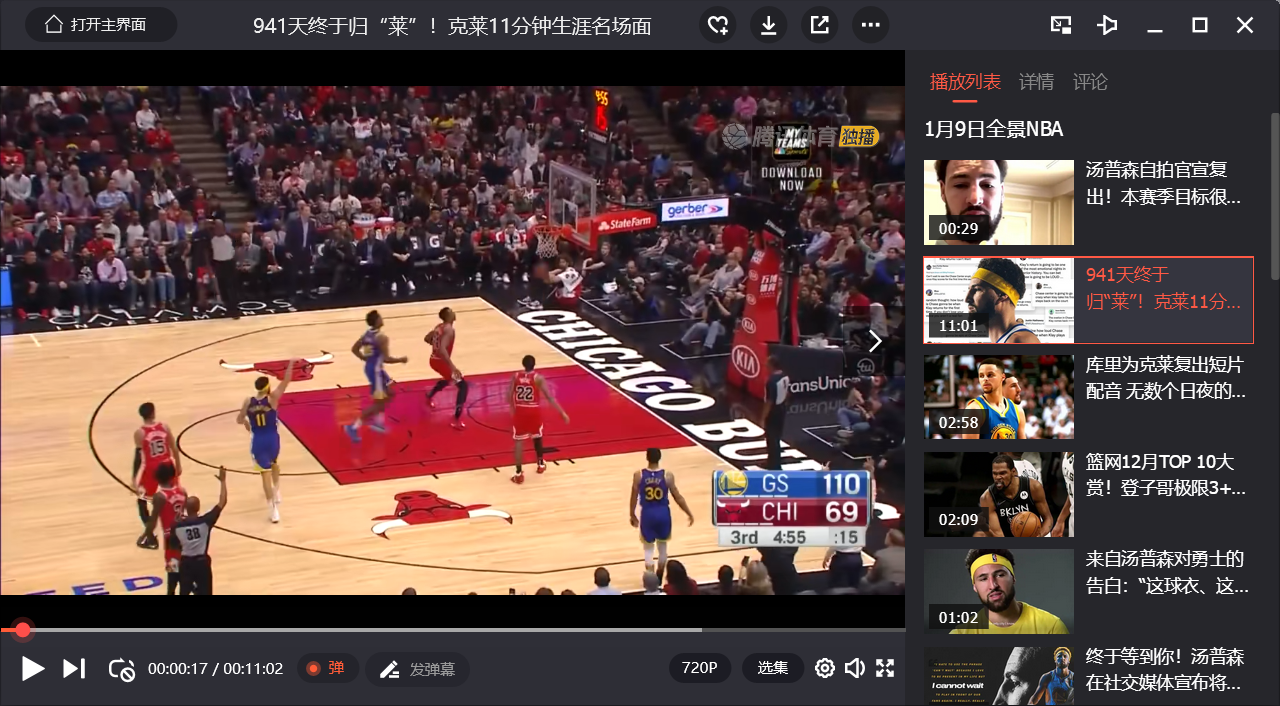Click the '1月9日全景NBA' playlist heading
This screenshot has width=1280, height=706.
click(994, 129)
